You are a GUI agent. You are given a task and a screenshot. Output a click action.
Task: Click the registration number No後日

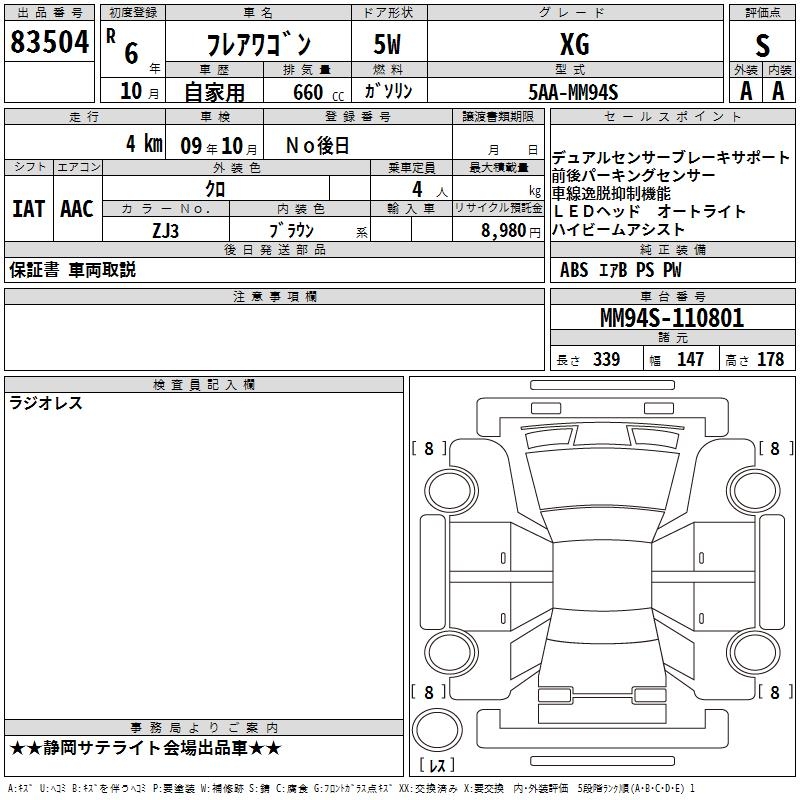click(317, 146)
